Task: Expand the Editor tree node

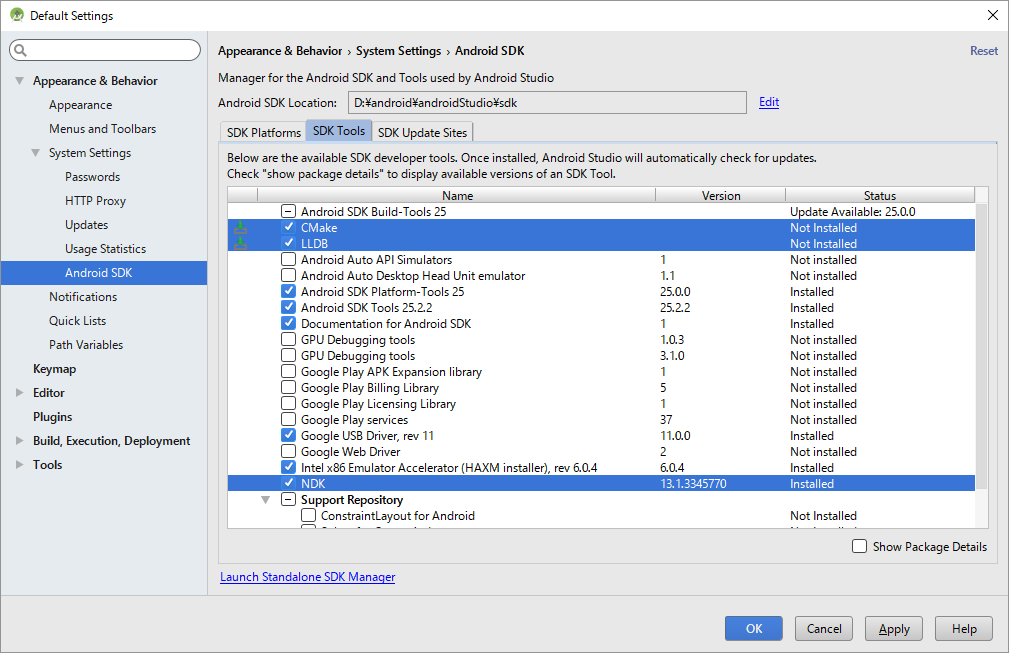Action: coord(19,392)
